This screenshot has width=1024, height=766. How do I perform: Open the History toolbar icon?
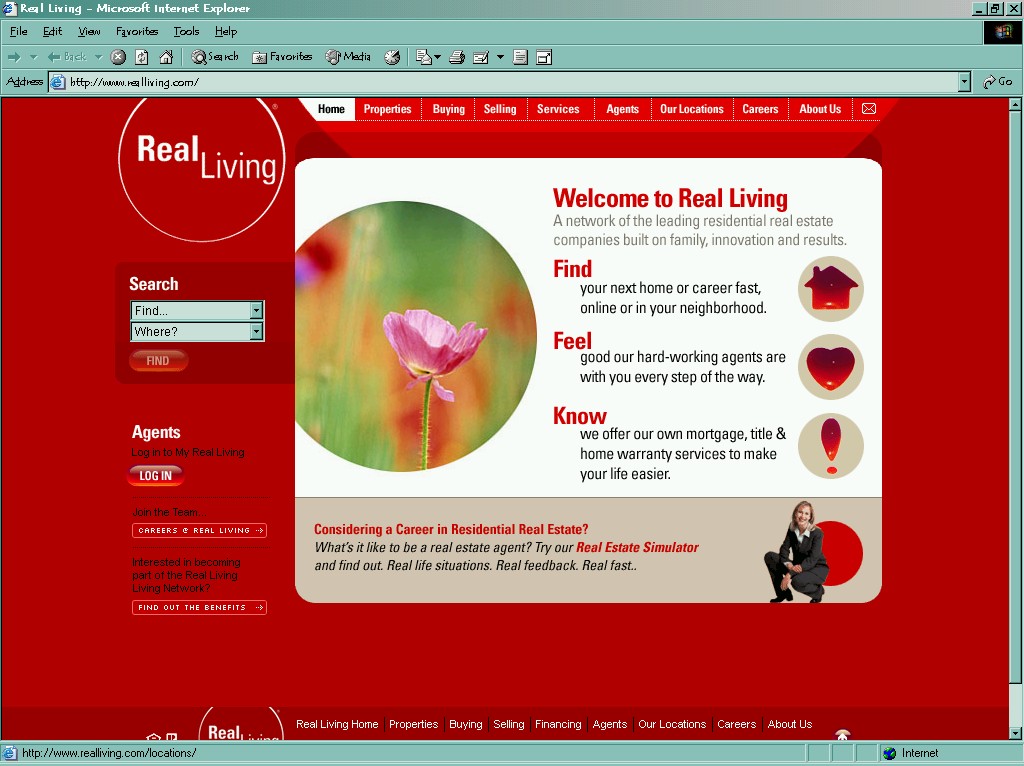pos(392,57)
